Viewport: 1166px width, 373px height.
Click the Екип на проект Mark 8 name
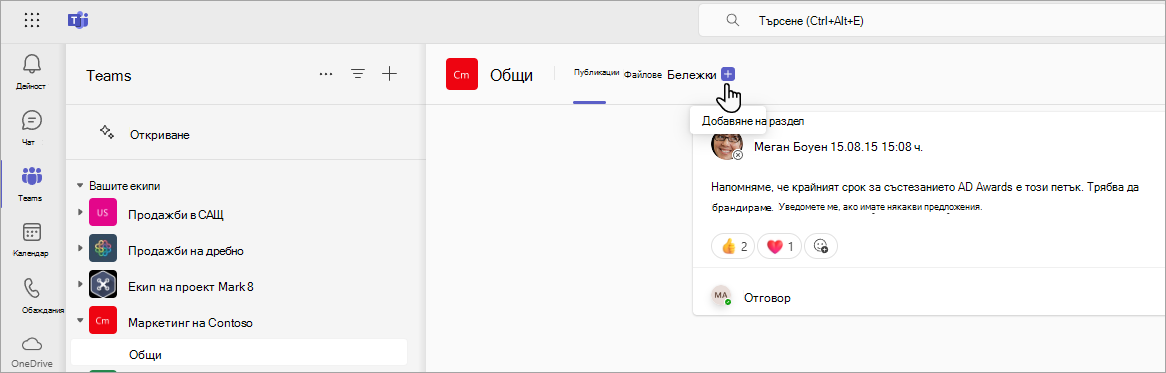tap(191, 286)
